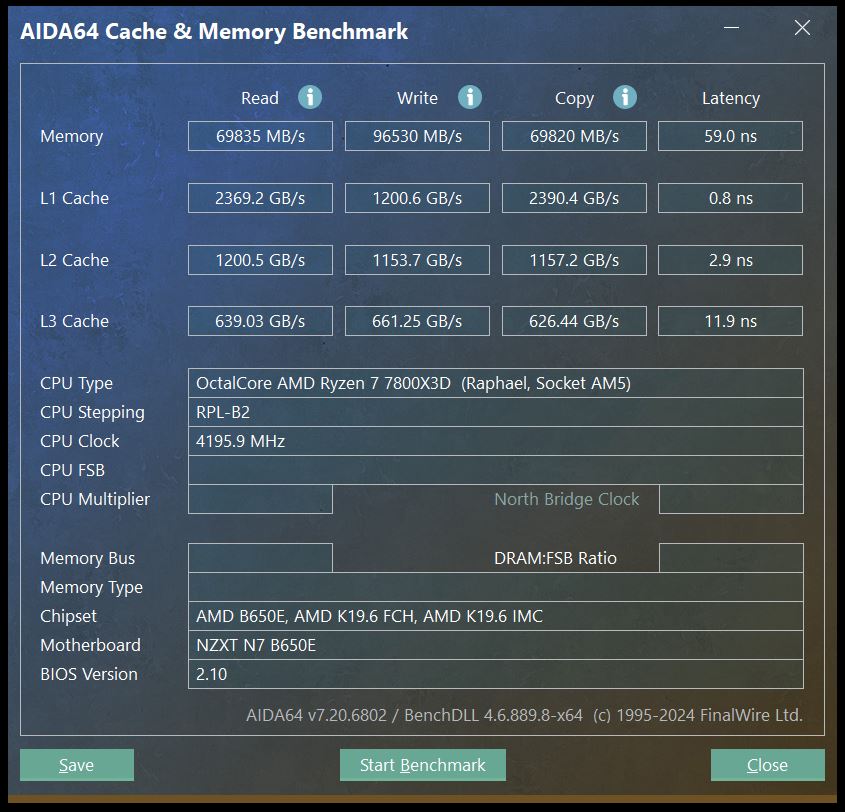Click the AIDA64 Cache & Memory Benchmark title

click(x=214, y=32)
